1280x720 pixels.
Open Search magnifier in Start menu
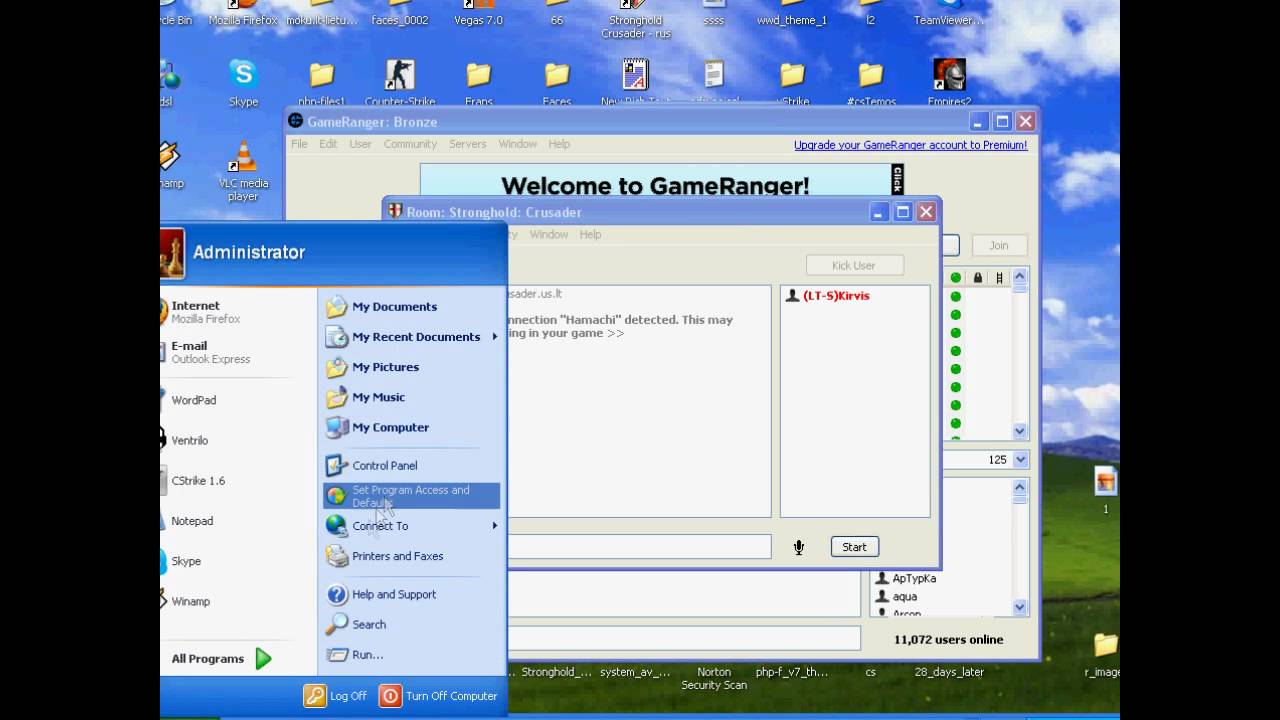(337, 624)
